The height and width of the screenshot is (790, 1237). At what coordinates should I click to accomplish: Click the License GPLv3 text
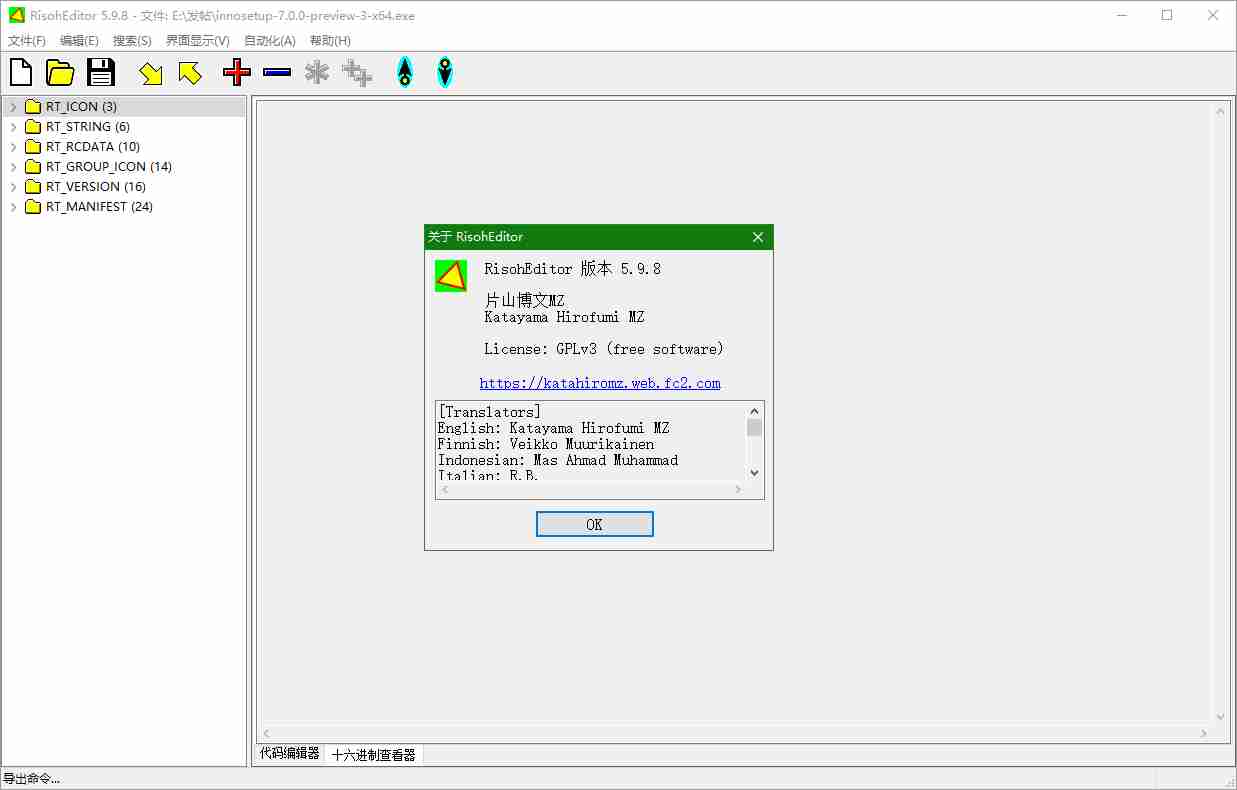click(604, 349)
